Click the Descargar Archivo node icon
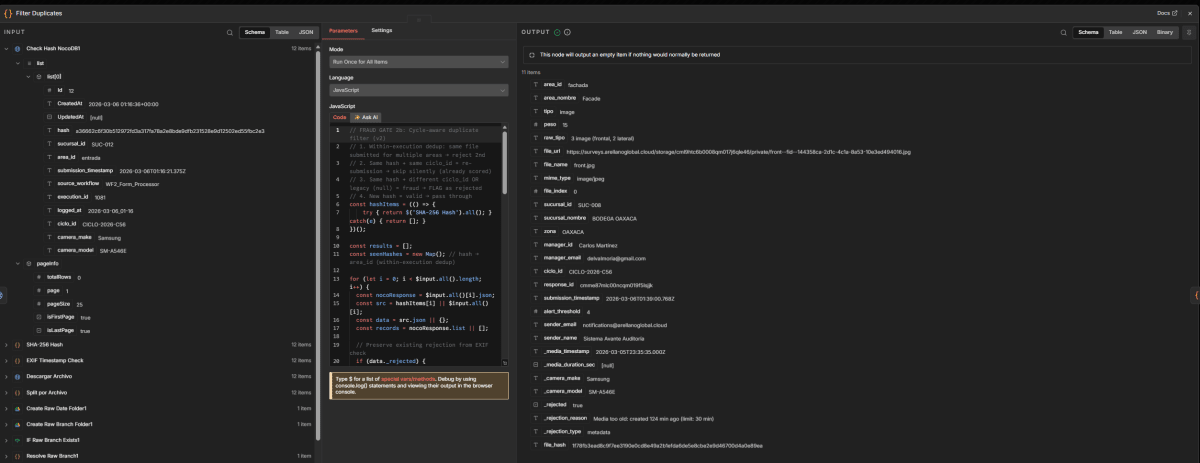This screenshot has width=1200, height=463. point(19,376)
